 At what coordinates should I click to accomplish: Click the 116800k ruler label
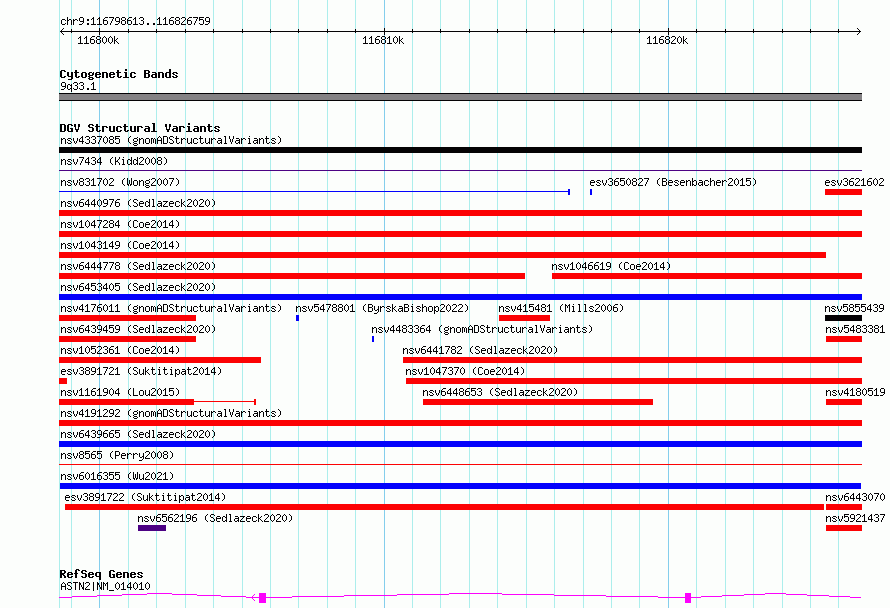click(98, 40)
